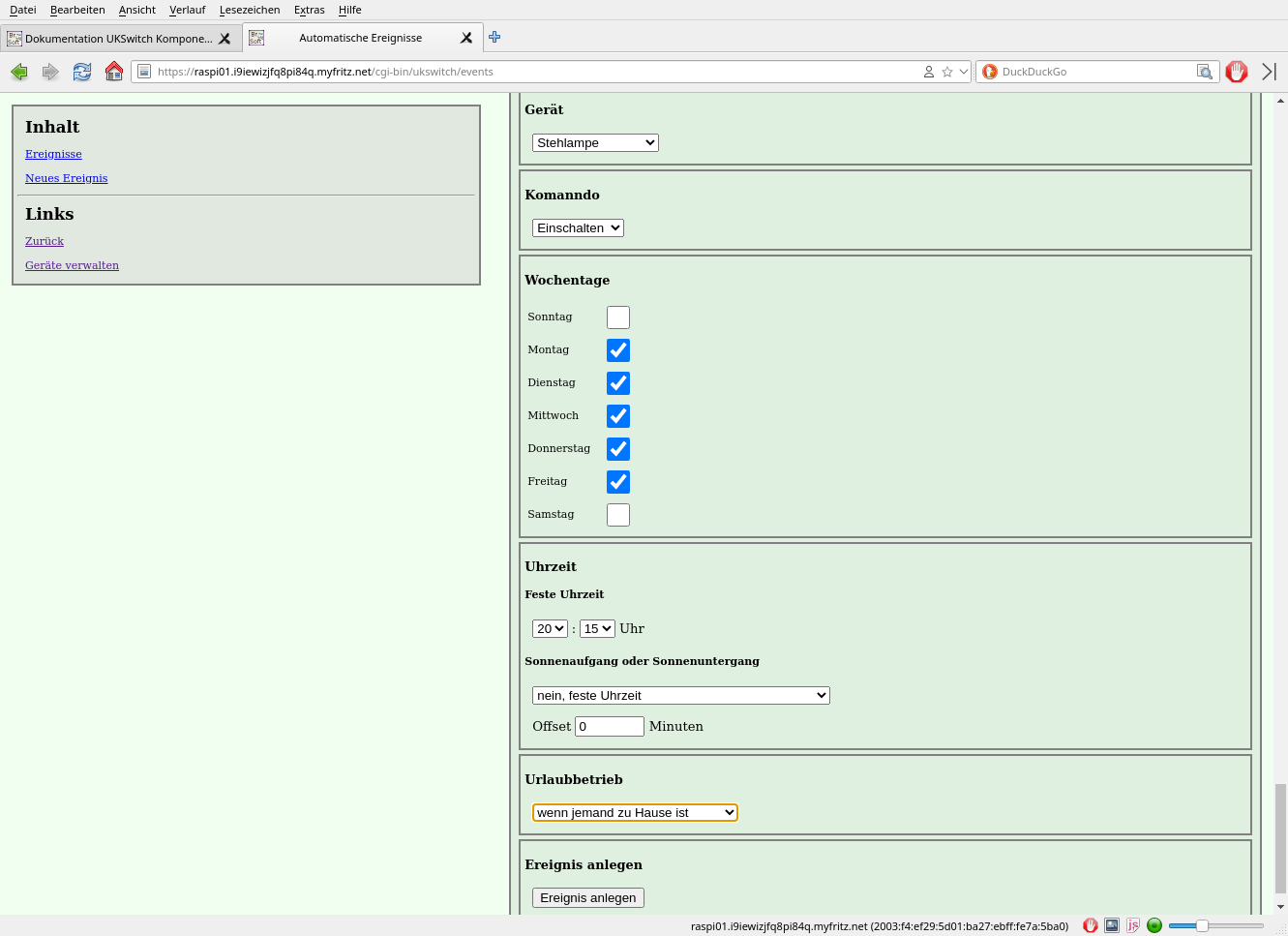Enable the Sonntag checkbox
This screenshot has width=1288, height=936.
click(617, 317)
